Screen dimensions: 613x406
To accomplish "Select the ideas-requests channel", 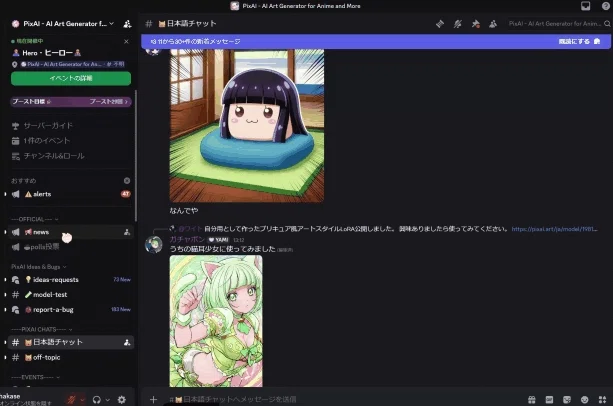I will click(x=71, y=280).
